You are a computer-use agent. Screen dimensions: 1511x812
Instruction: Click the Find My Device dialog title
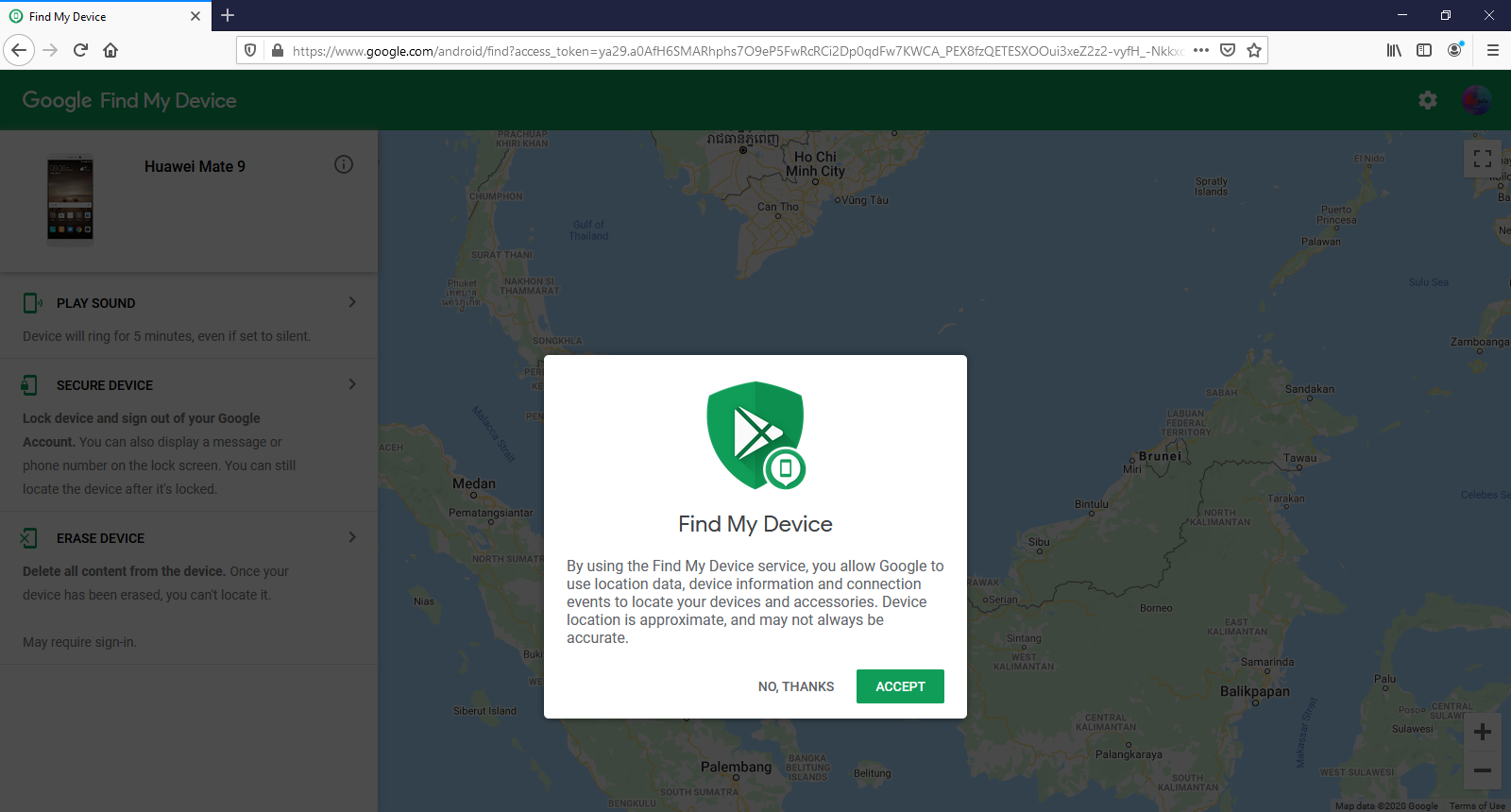pyautogui.click(x=755, y=524)
